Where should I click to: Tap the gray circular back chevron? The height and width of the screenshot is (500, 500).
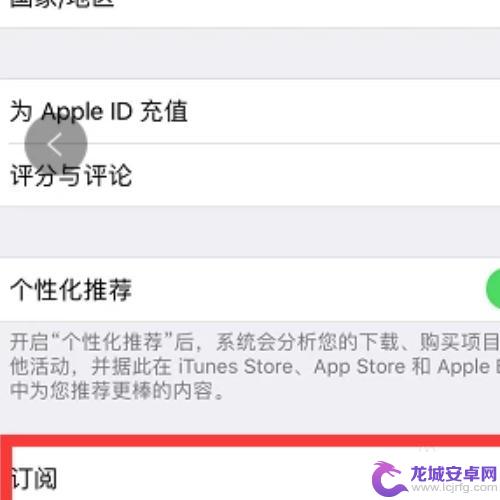[56, 144]
